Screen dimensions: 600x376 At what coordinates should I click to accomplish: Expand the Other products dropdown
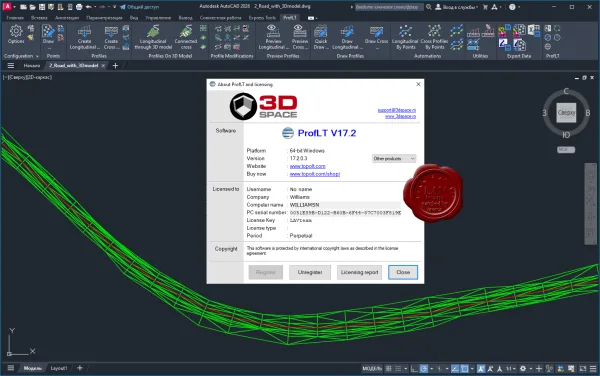(394, 158)
